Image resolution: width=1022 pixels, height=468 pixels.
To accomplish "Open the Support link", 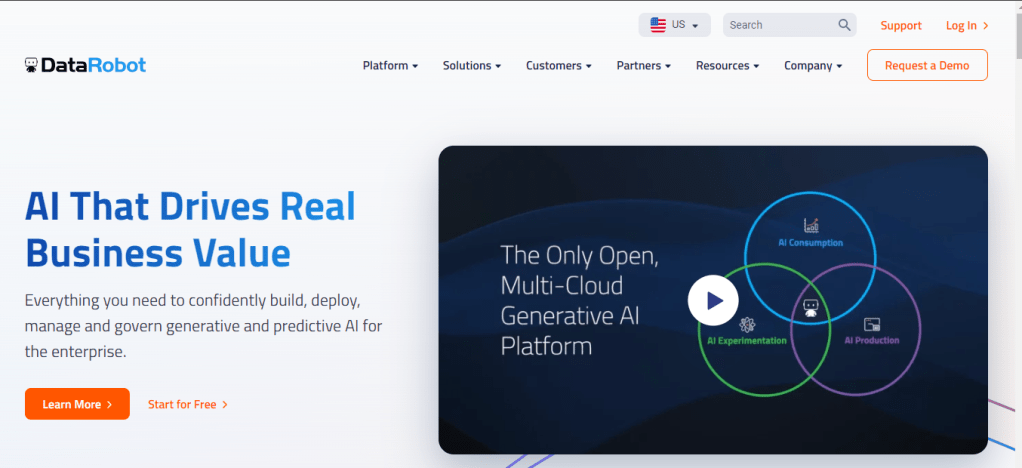I will (901, 26).
